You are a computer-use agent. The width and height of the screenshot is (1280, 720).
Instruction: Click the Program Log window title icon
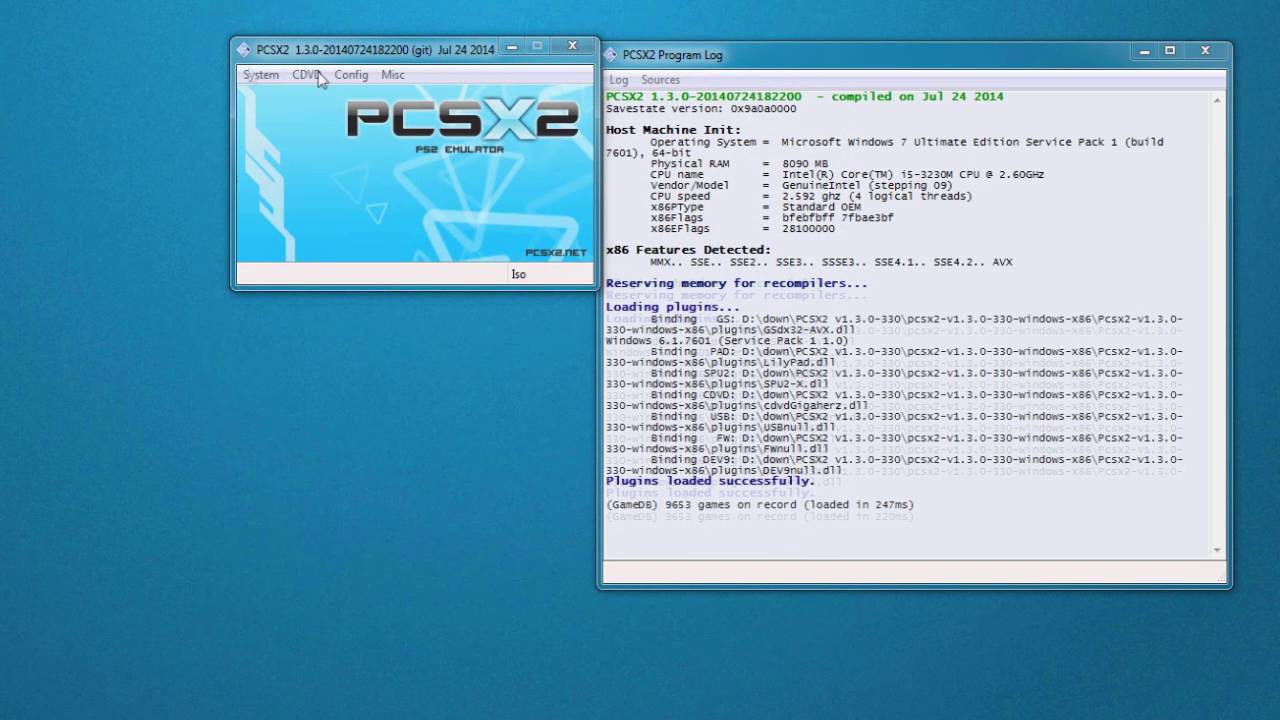[611, 55]
